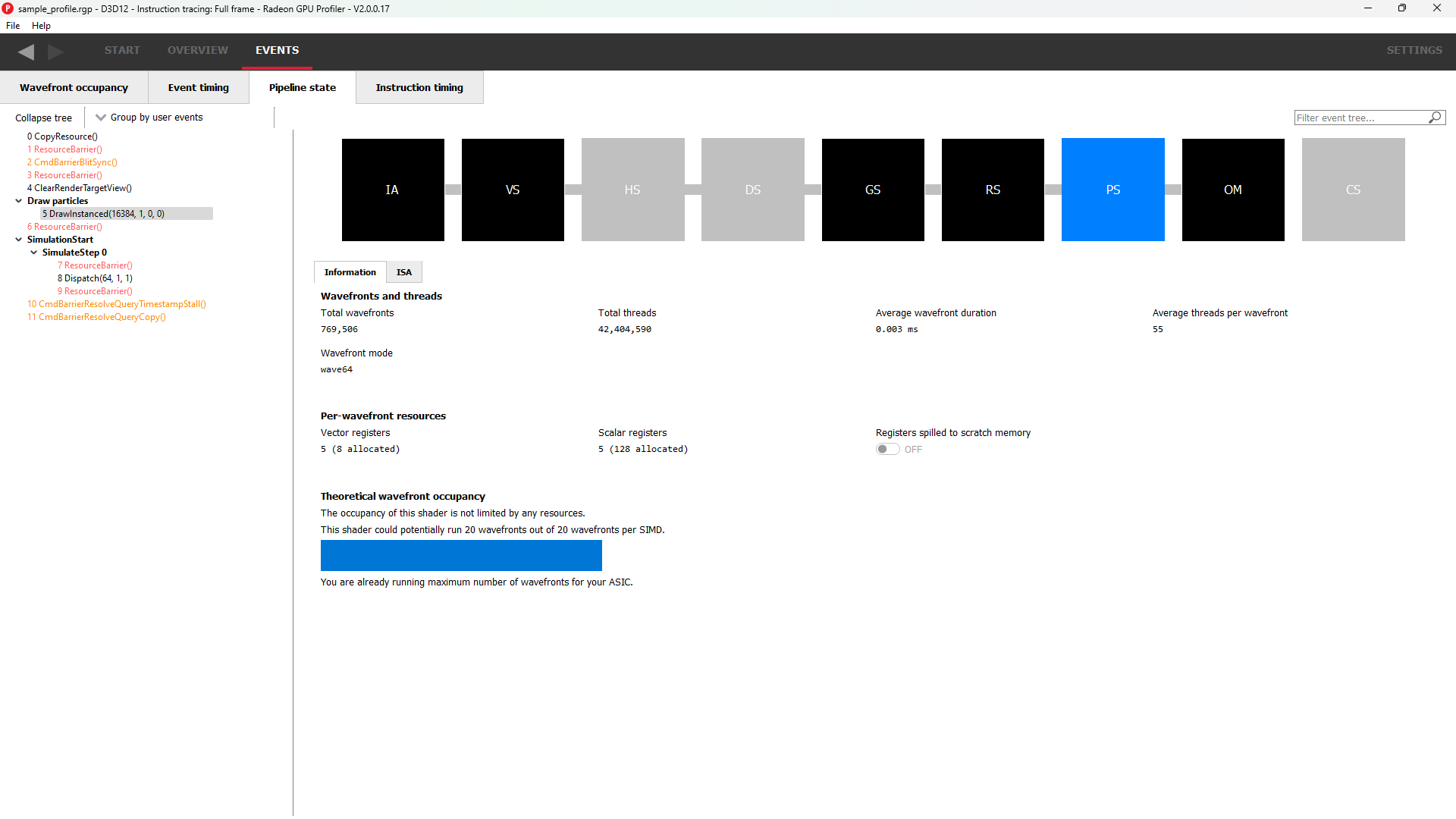Select the RS rasterizer stage
Image resolution: width=1456 pixels, height=819 pixels.
[x=993, y=190]
